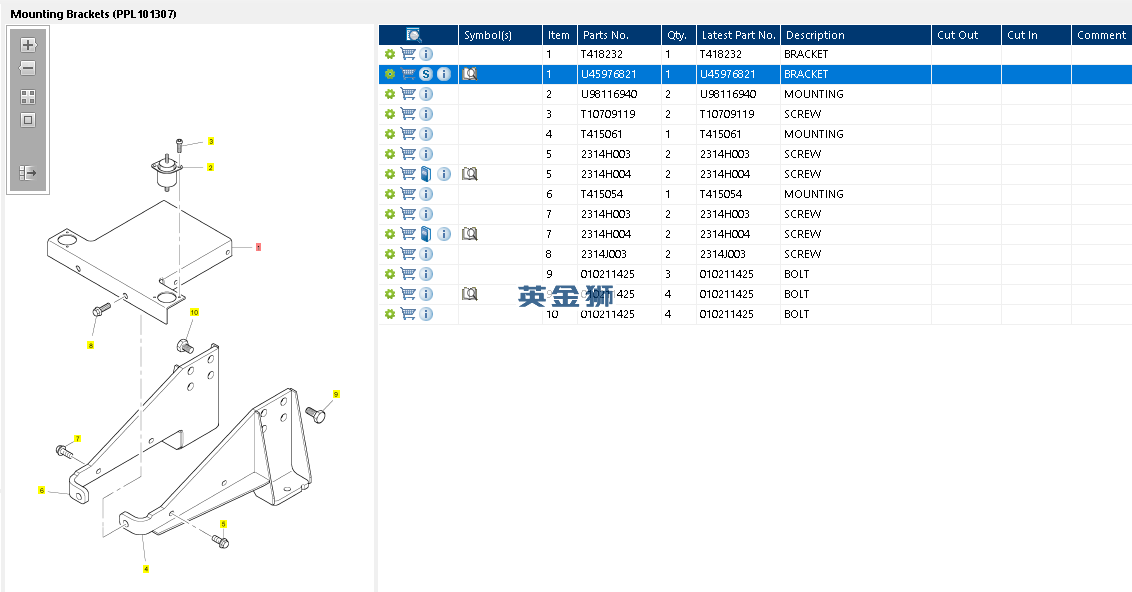Open blue book icon for item 5 2314H004
This screenshot has width=1132, height=592.
click(x=426, y=174)
